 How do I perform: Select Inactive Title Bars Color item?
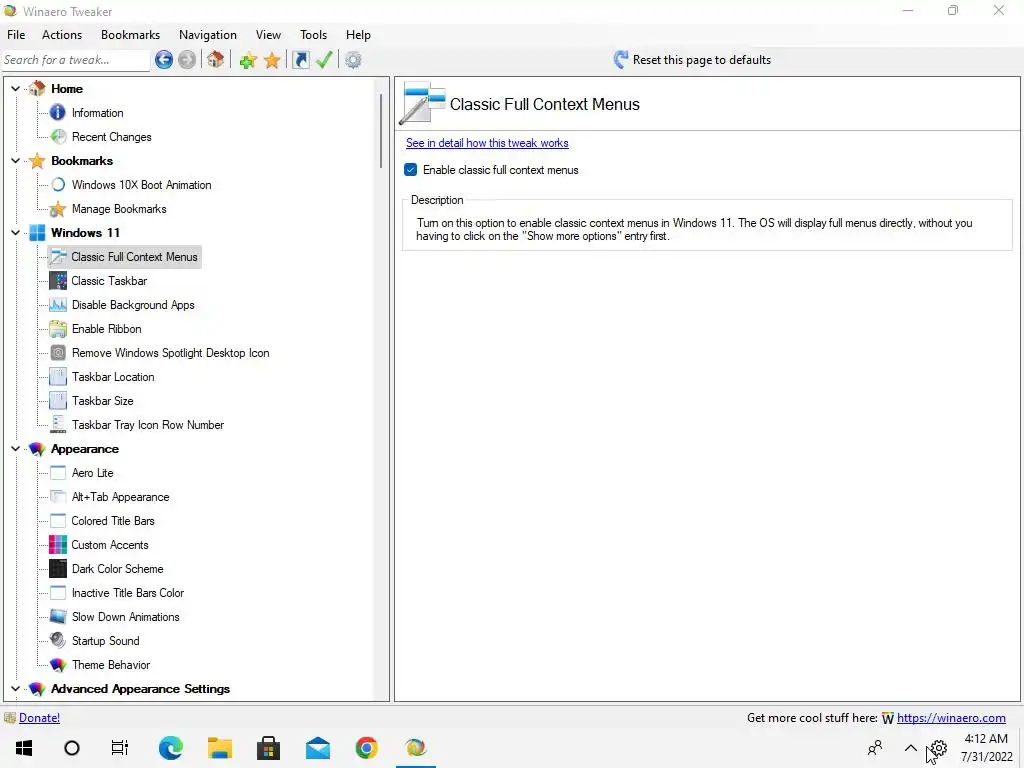click(128, 593)
